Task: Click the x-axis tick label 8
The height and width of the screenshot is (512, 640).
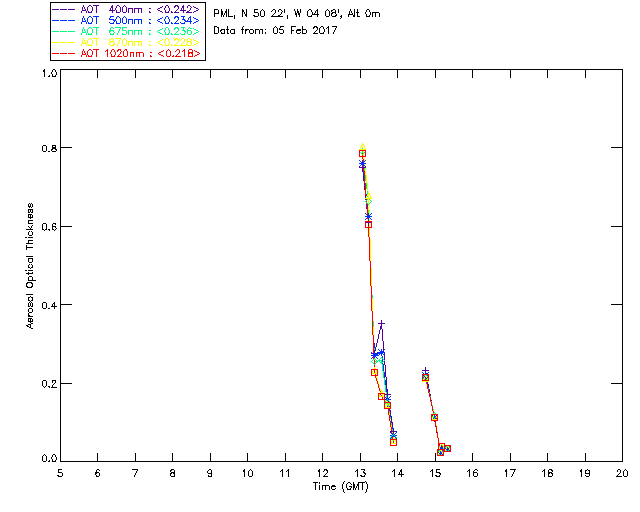Action: [x=173, y=473]
